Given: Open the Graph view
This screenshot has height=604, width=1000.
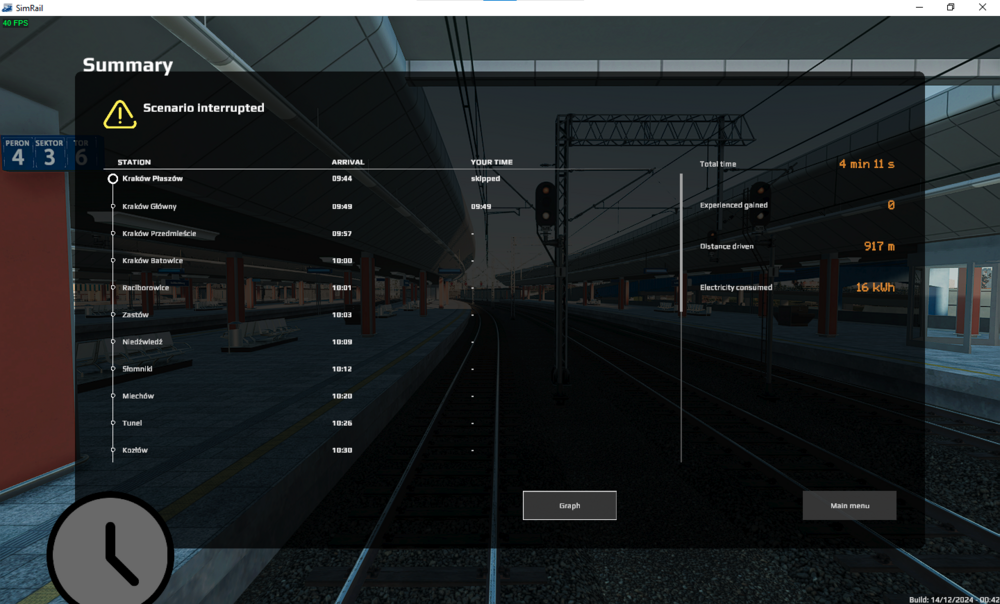Looking at the screenshot, I should coord(569,506).
